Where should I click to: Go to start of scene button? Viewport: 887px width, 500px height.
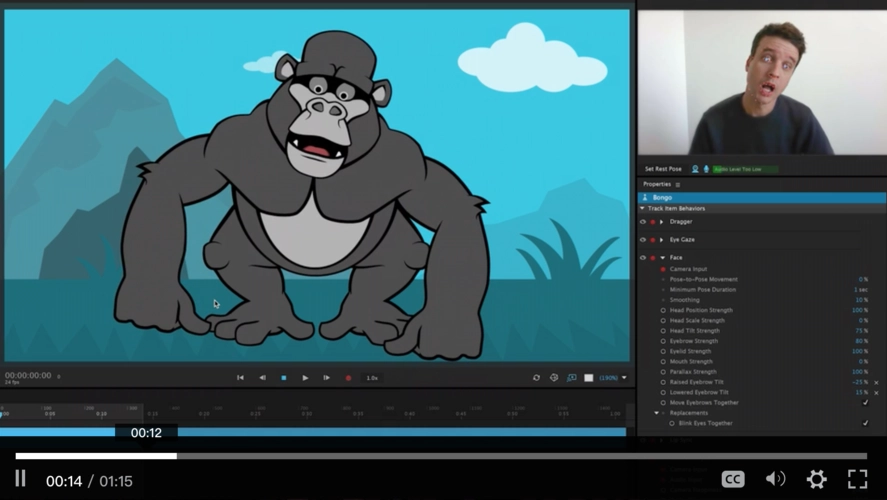(240, 378)
